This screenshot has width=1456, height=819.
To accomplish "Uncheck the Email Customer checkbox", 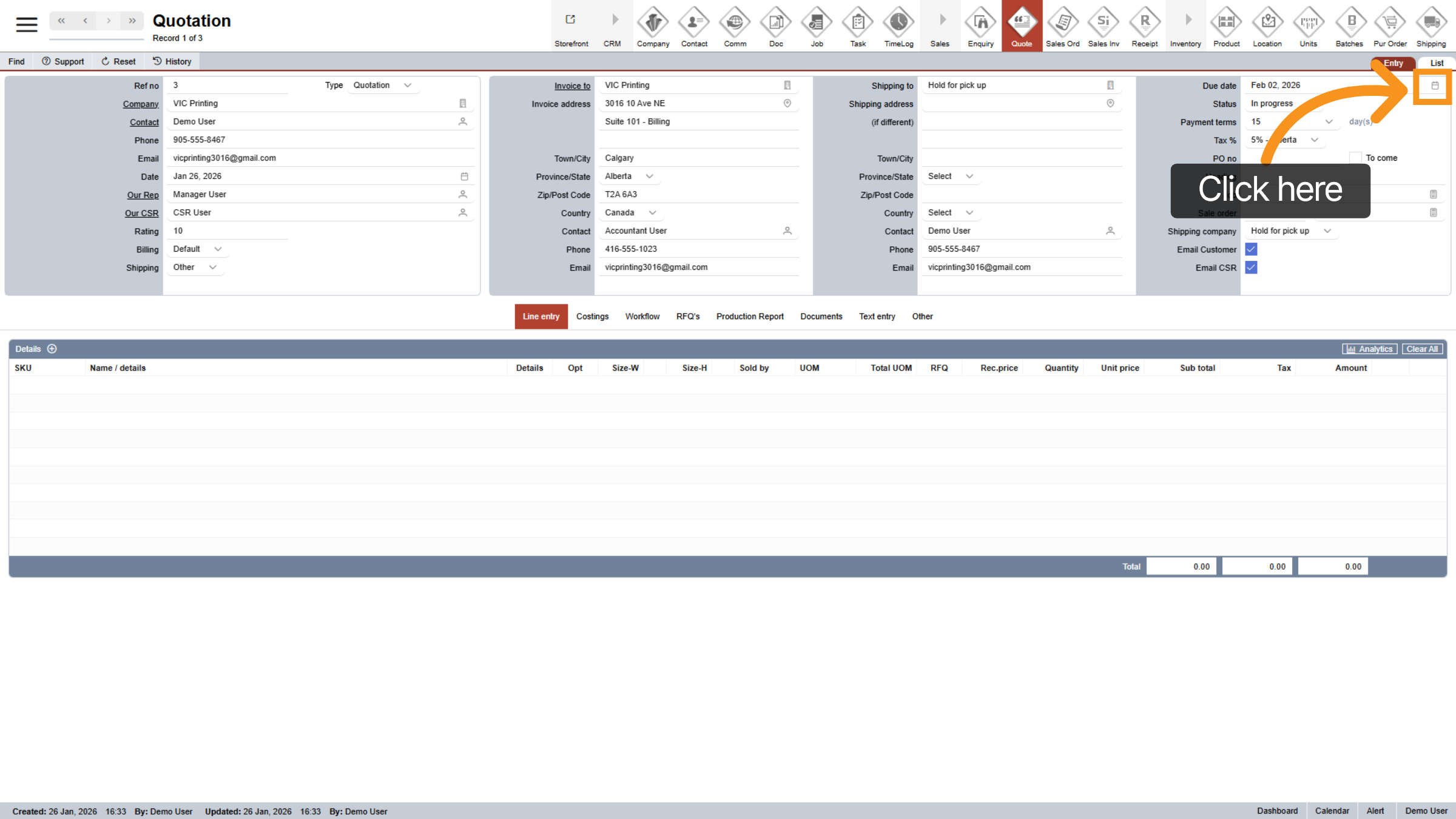I will [1251, 249].
